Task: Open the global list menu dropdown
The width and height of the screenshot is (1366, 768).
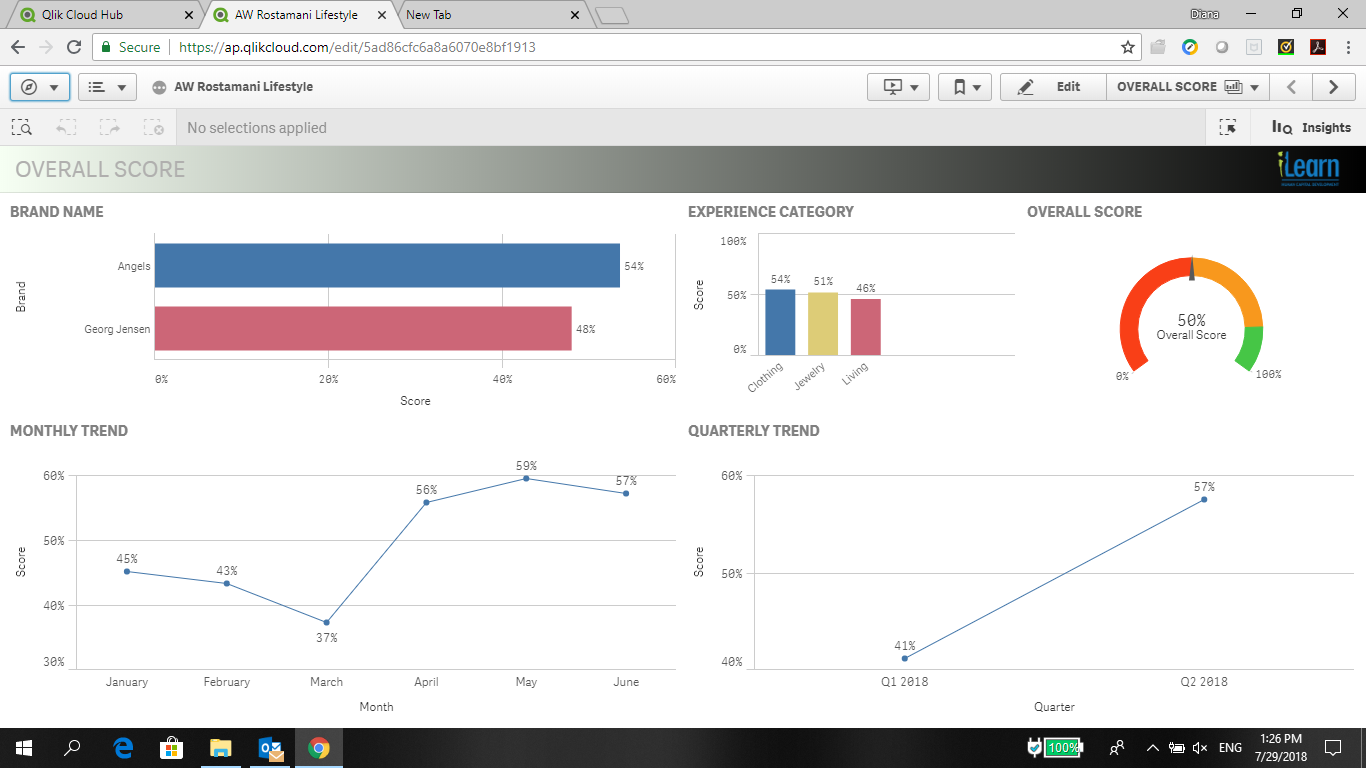Action: pyautogui.click(x=107, y=87)
